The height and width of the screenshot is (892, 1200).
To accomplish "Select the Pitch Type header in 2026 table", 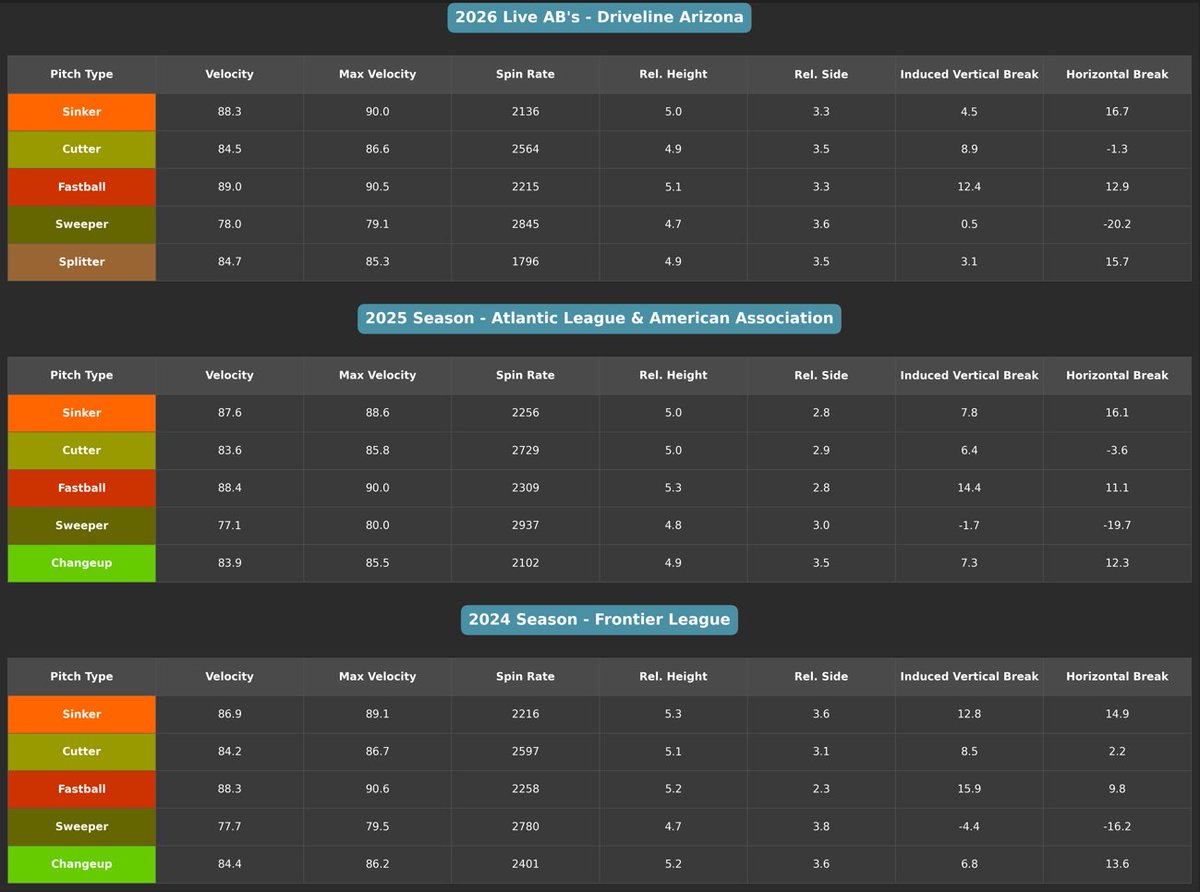I will coord(82,74).
